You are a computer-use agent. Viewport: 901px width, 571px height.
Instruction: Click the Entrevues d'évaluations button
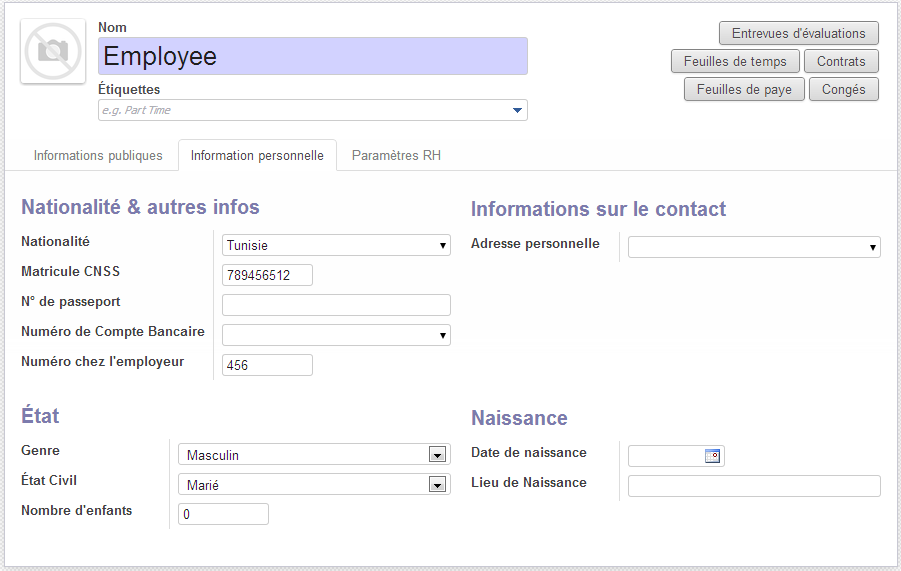point(798,33)
